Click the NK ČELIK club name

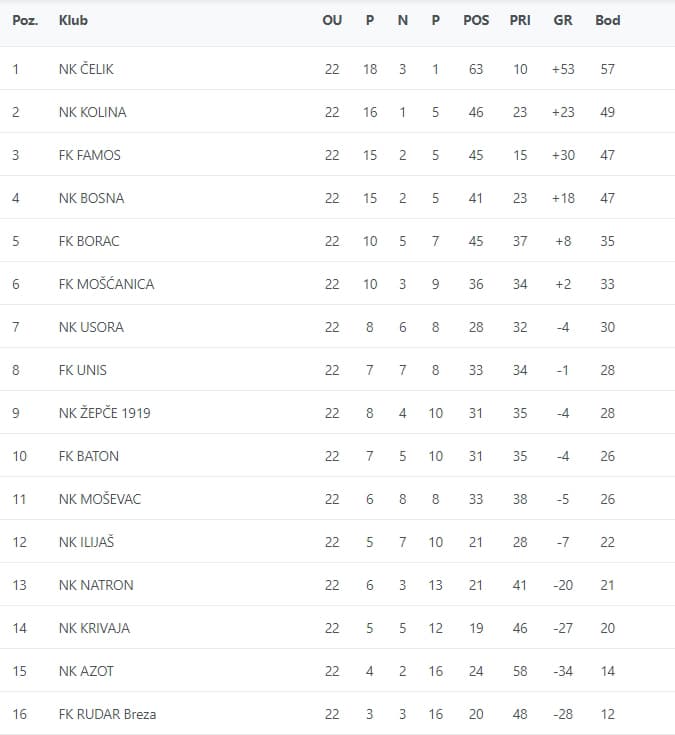point(93,69)
